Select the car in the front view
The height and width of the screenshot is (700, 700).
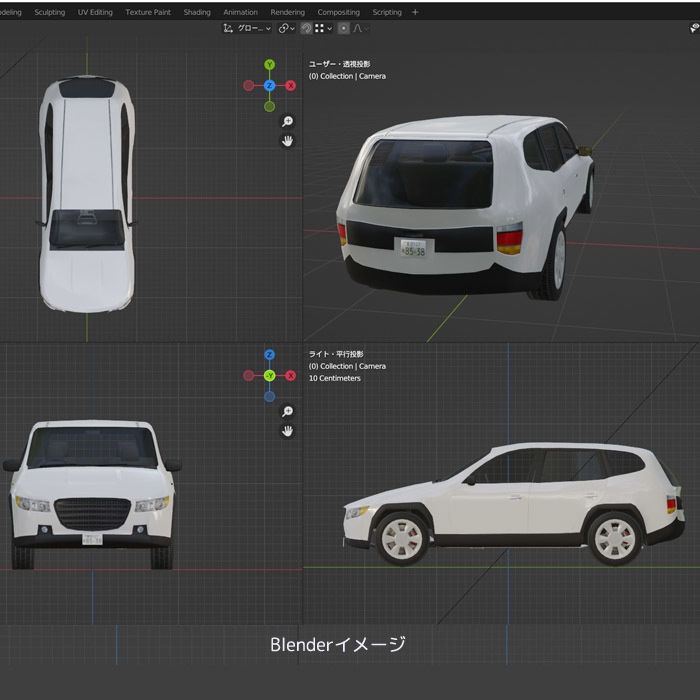pos(92,494)
